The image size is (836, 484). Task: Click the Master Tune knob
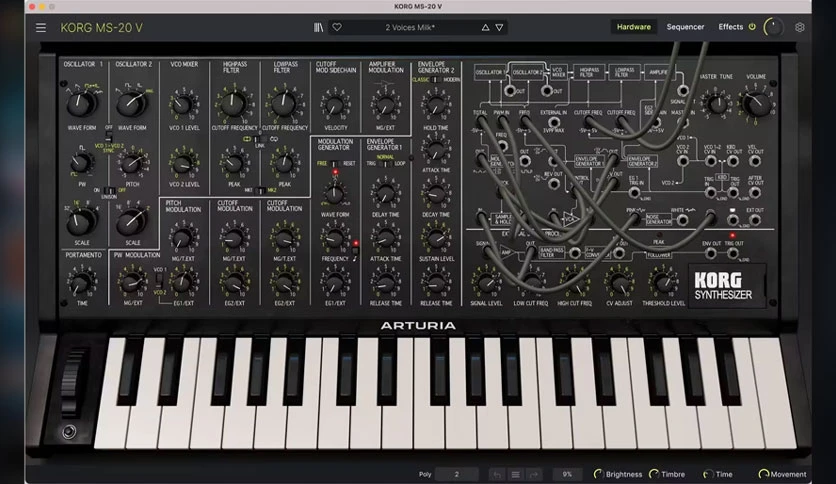click(717, 104)
